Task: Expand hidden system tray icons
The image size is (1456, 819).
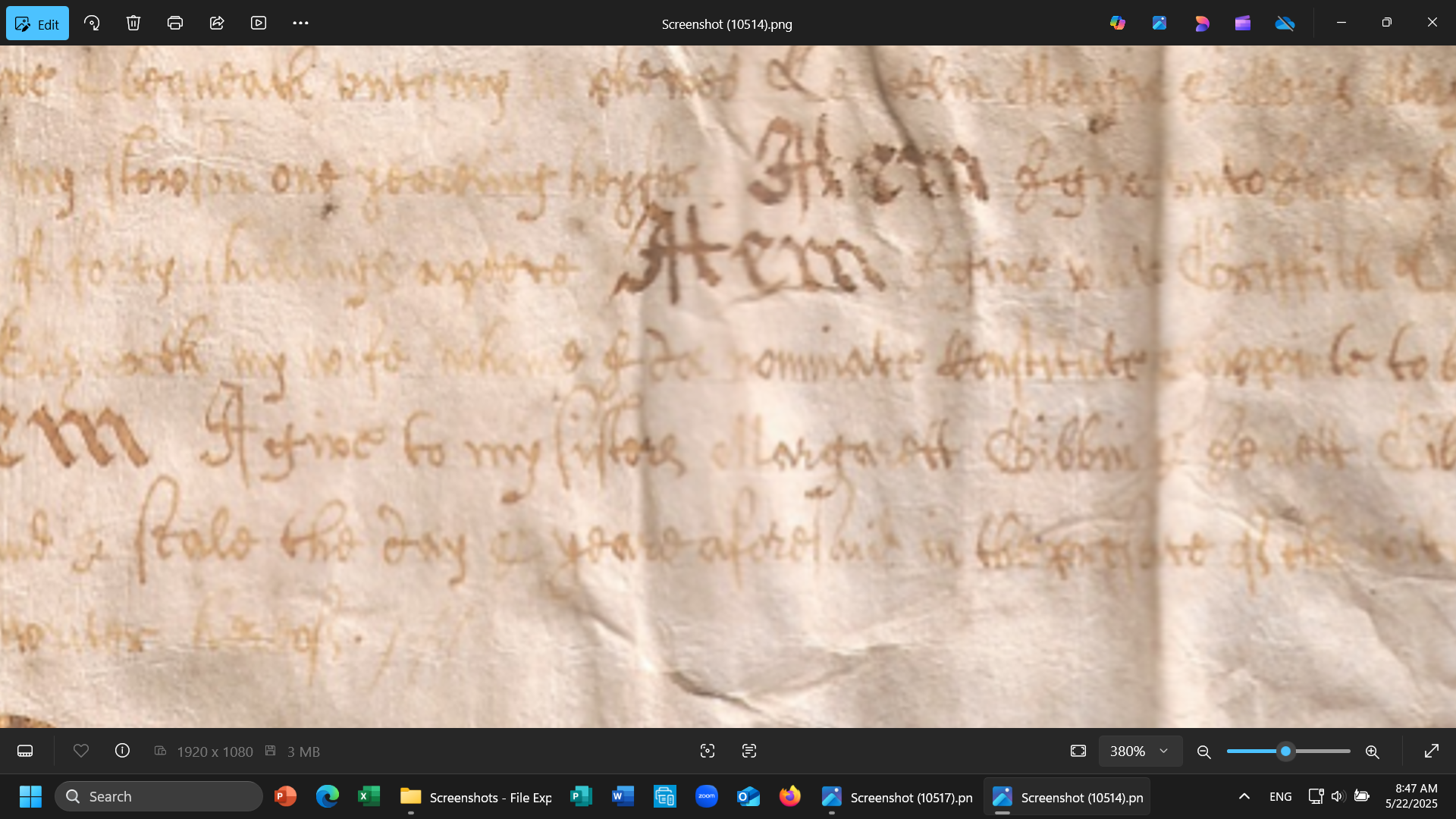Action: pyautogui.click(x=1244, y=796)
